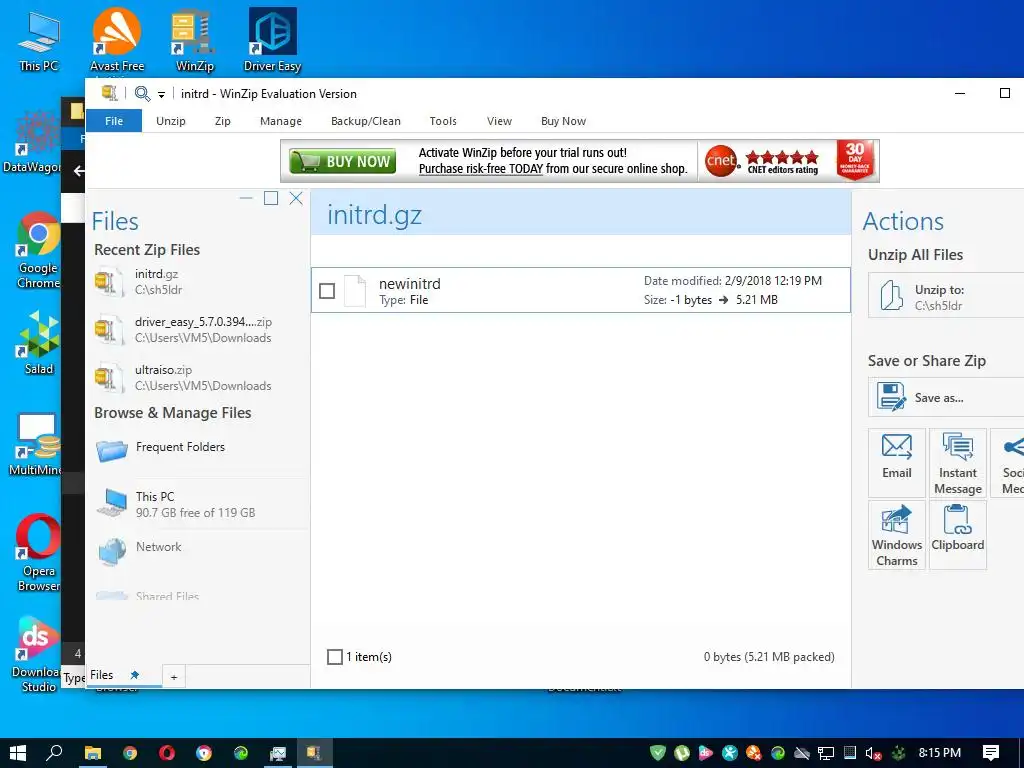Open the Manage ribbon tab
Image resolution: width=1024 pixels, height=768 pixels.
(281, 121)
